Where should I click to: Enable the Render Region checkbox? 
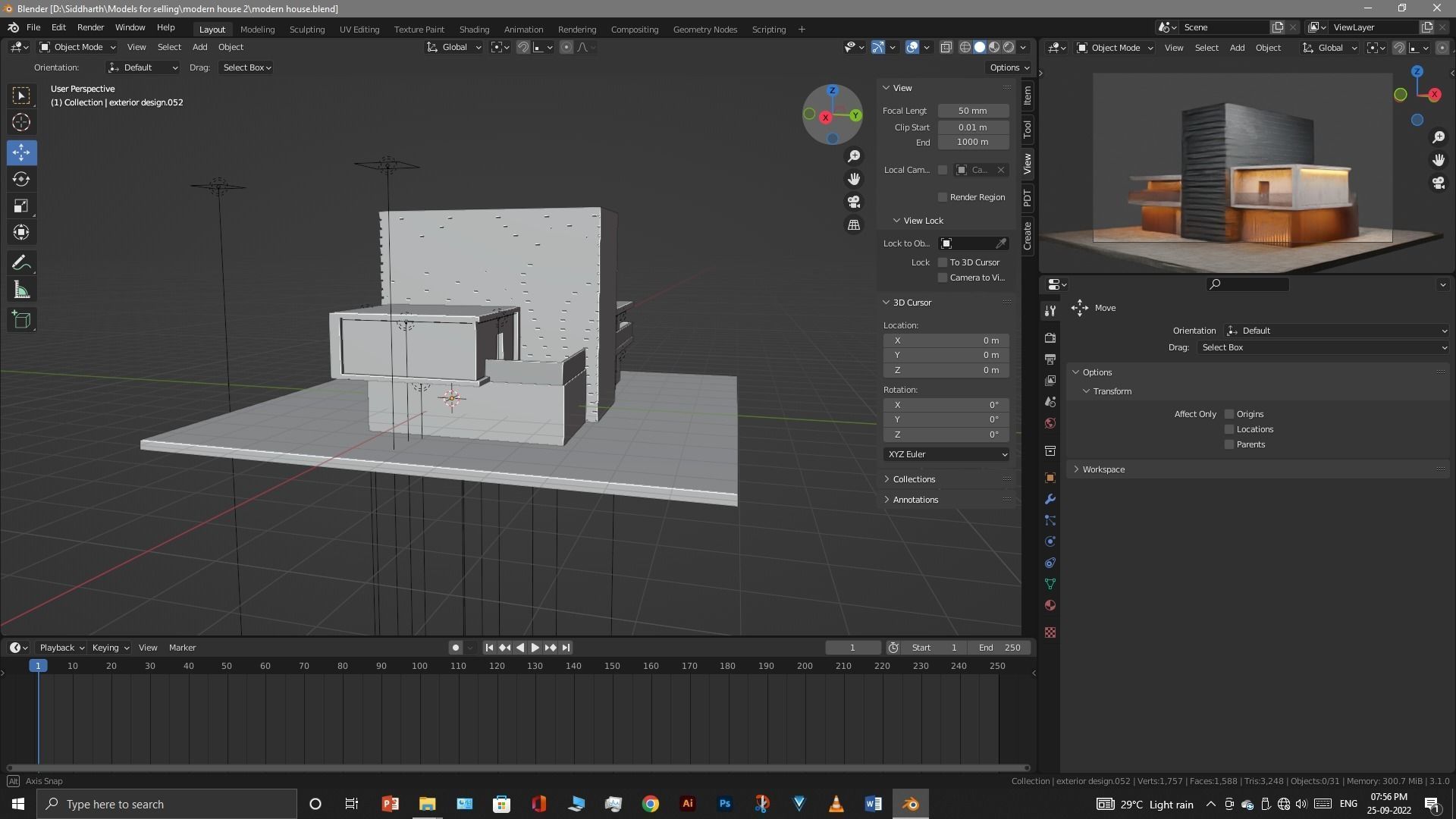pyautogui.click(x=943, y=197)
